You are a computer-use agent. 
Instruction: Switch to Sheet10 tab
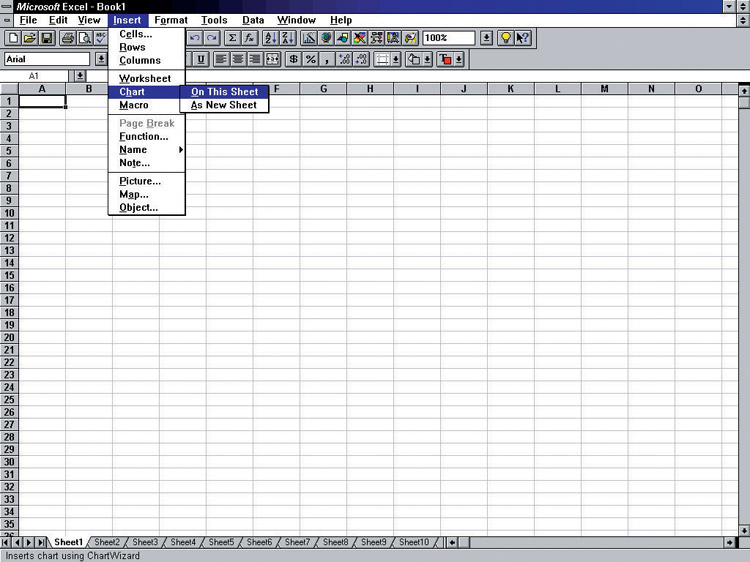point(414,542)
